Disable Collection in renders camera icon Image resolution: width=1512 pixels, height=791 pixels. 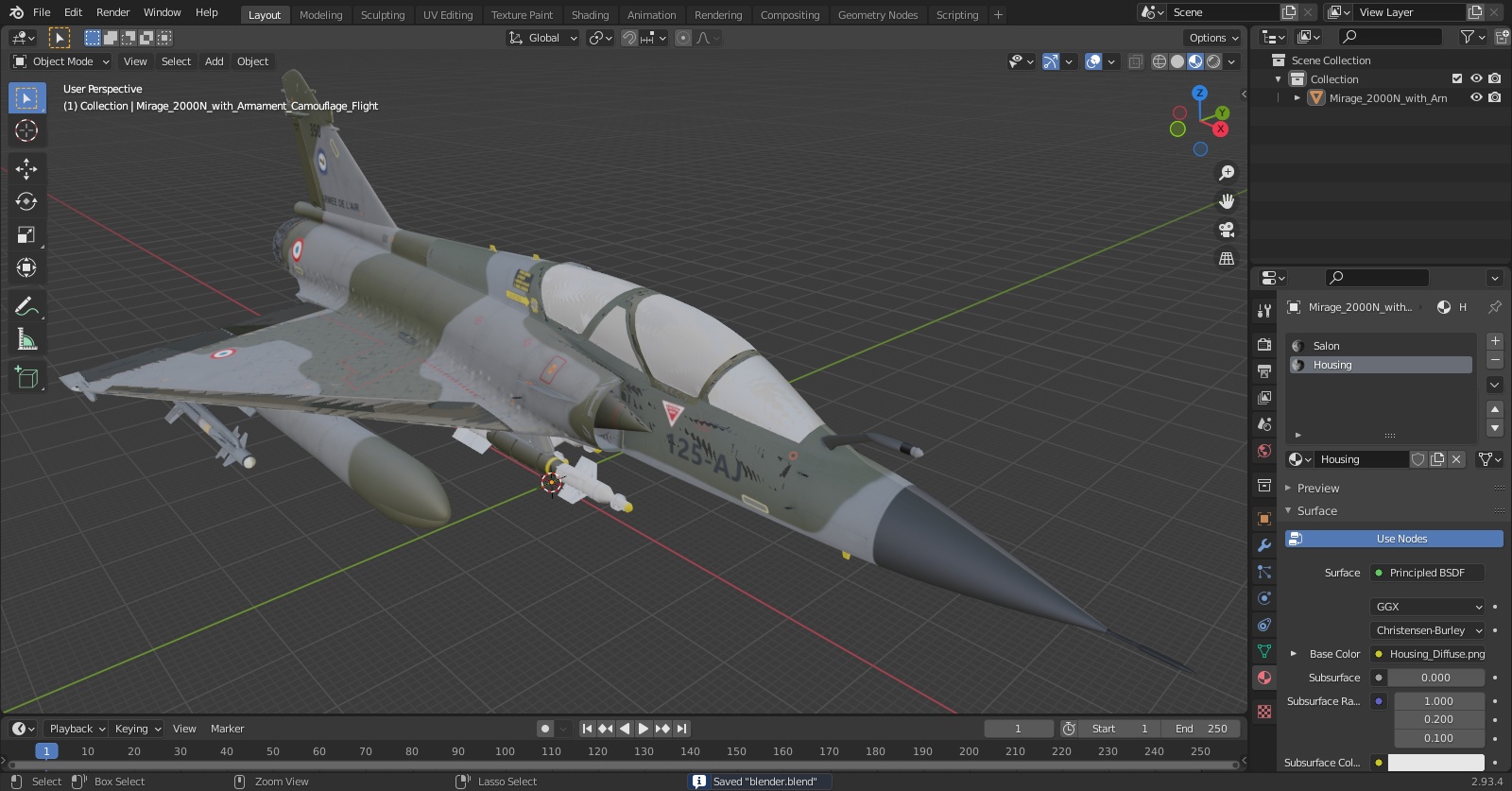click(x=1494, y=78)
